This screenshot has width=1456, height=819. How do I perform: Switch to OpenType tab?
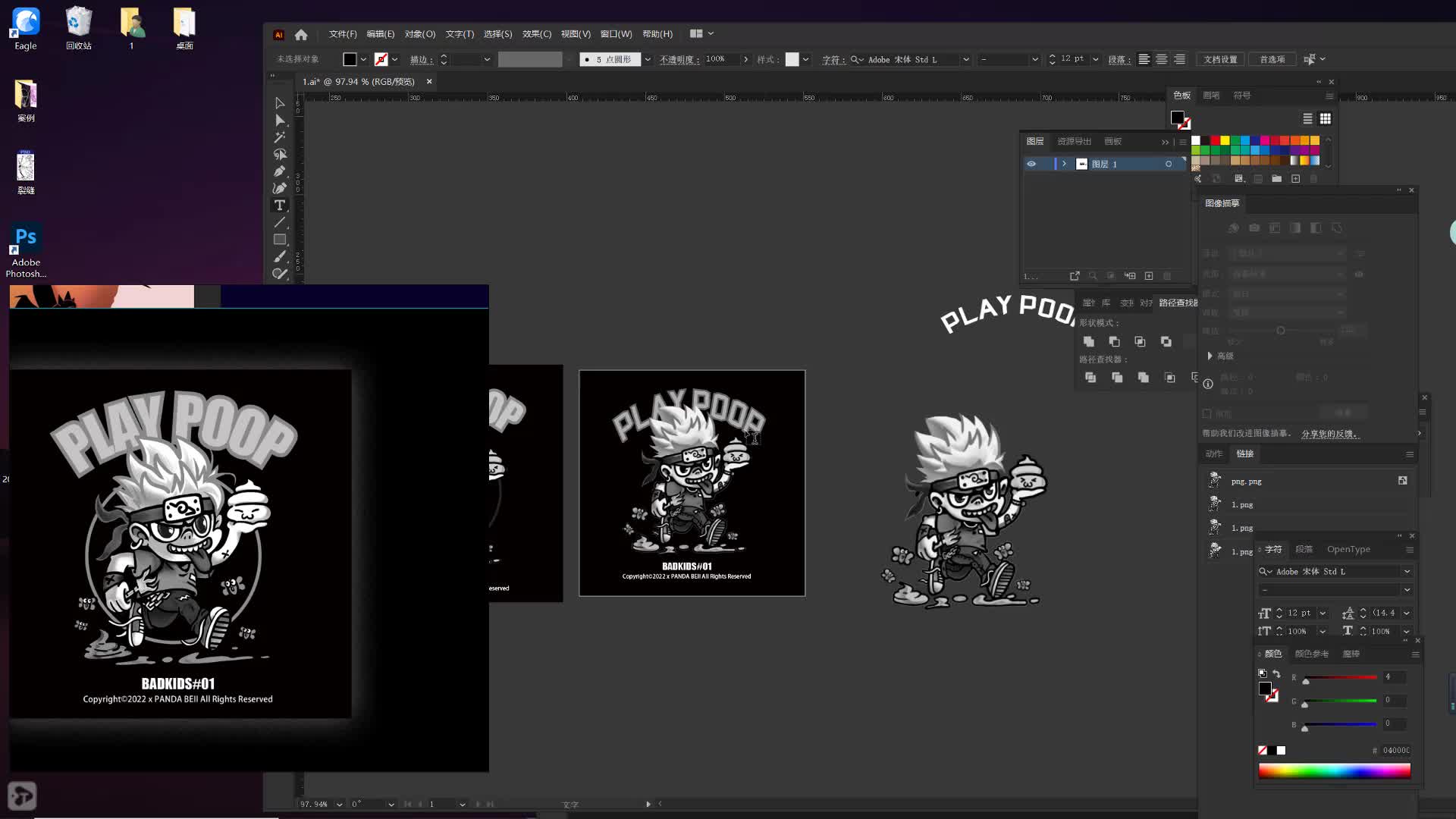tap(1348, 550)
